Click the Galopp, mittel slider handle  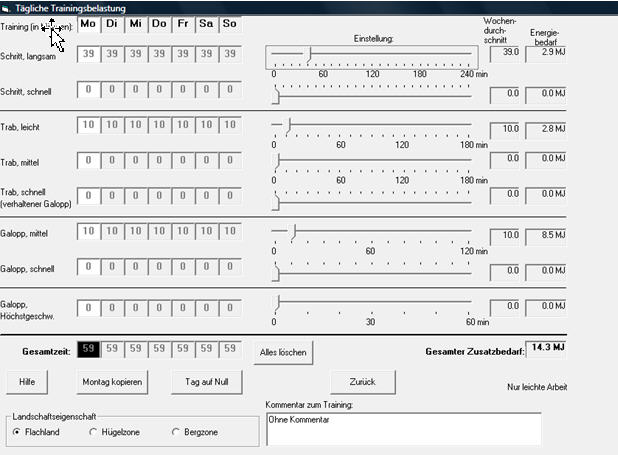click(x=292, y=231)
